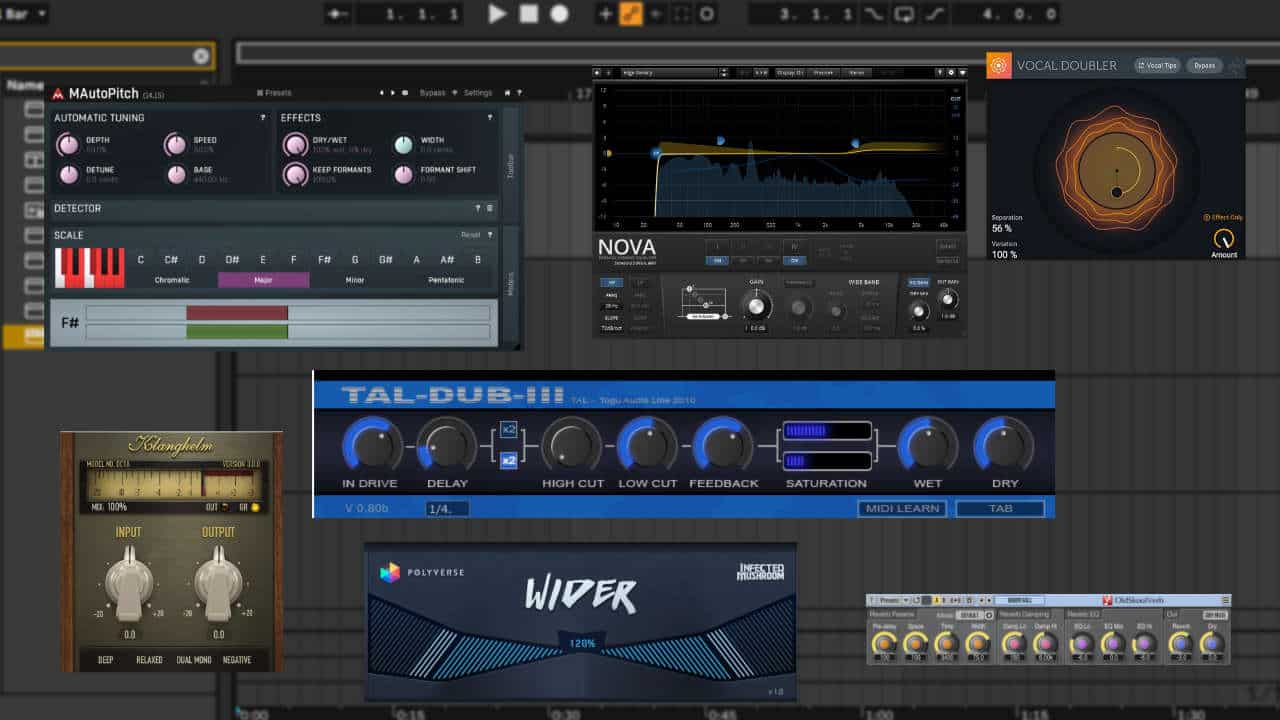Flip the Klanghelm Input switch
This screenshot has height=720, width=1280.
click(129, 585)
